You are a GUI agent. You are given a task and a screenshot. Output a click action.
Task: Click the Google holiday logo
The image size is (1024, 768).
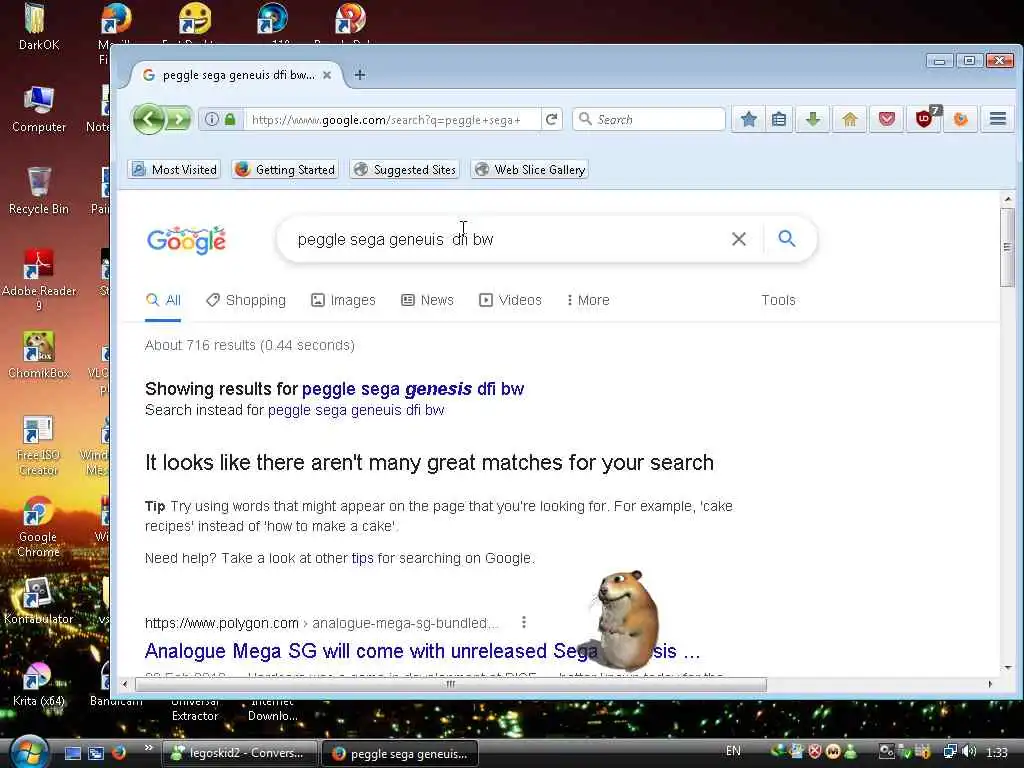click(x=187, y=240)
